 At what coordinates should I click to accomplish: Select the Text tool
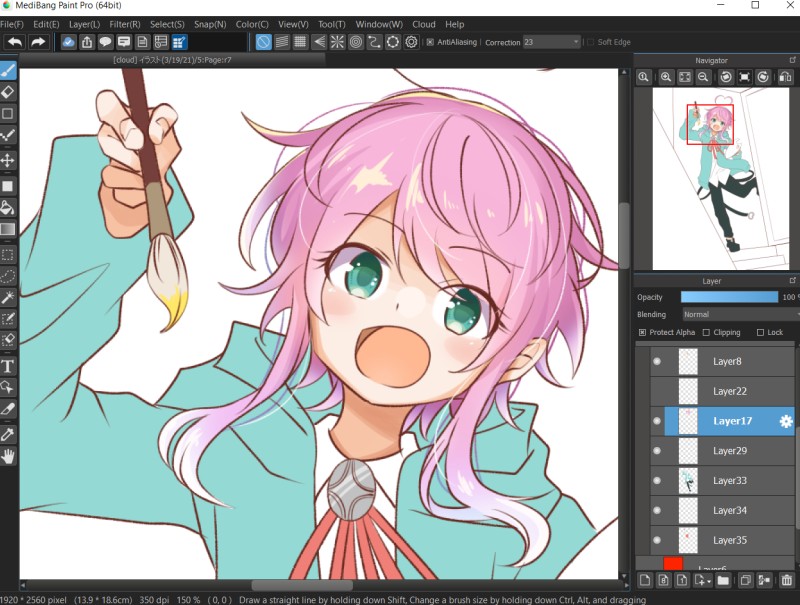(8, 366)
